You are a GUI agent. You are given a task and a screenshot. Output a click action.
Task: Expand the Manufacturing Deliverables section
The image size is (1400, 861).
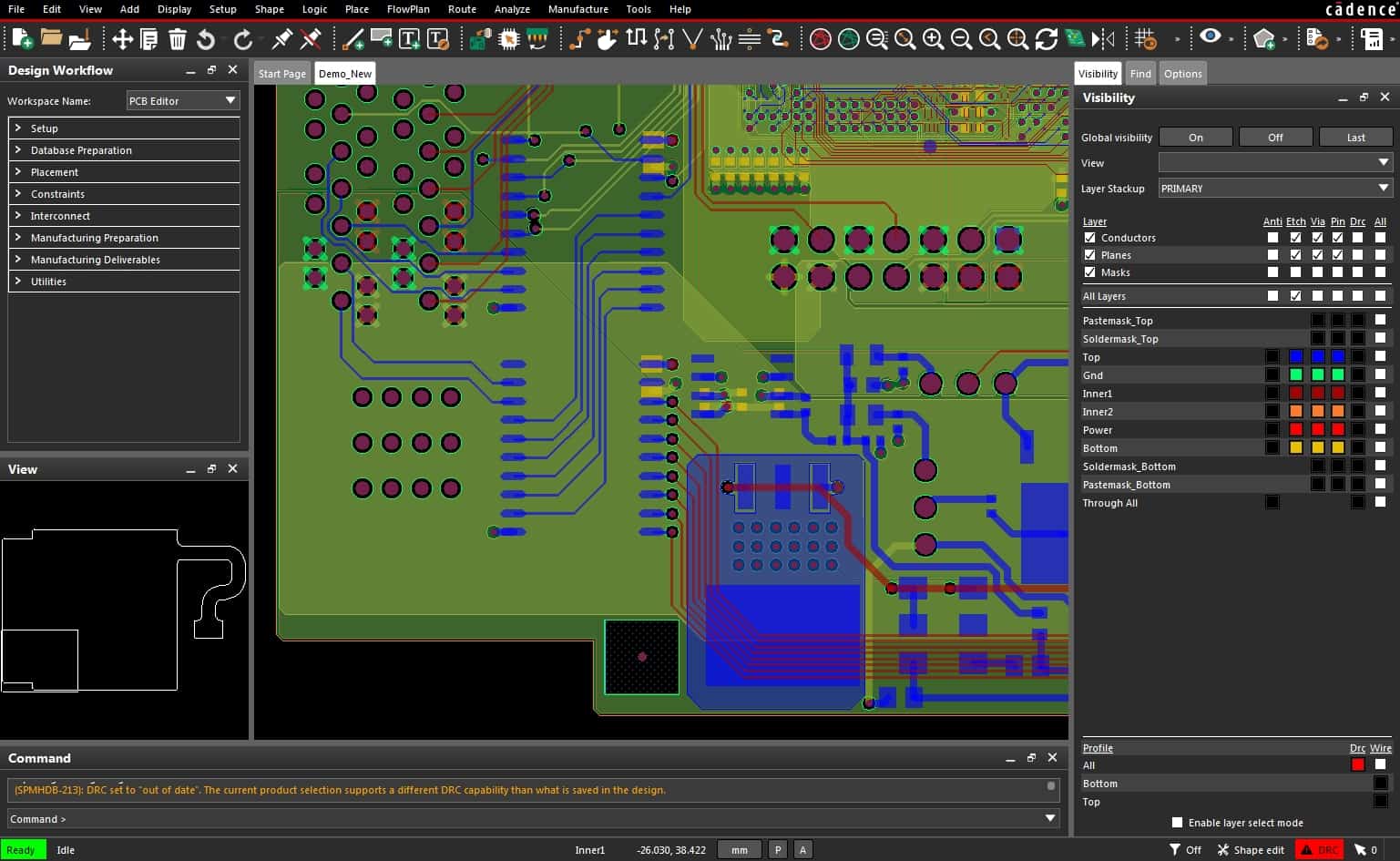pos(124,260)
